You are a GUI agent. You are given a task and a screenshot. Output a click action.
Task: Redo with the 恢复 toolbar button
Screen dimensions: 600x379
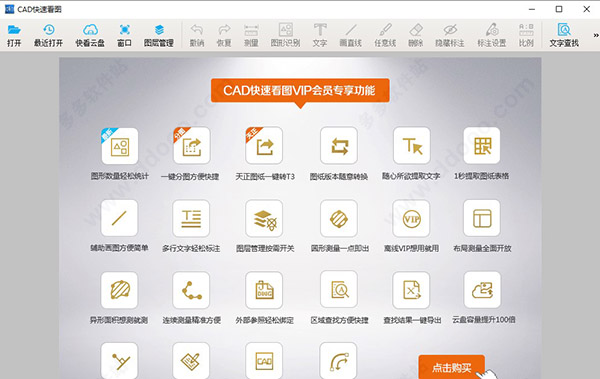[224, 35]
